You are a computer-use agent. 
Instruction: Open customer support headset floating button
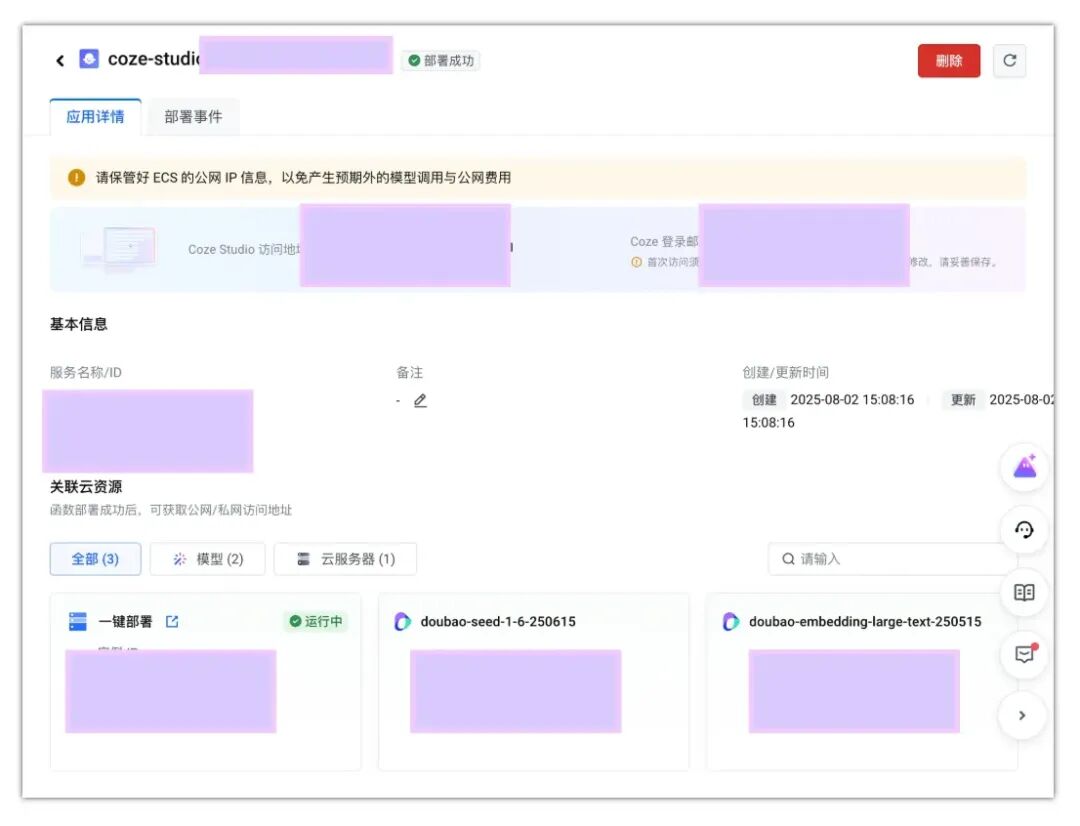(1024, 530)
